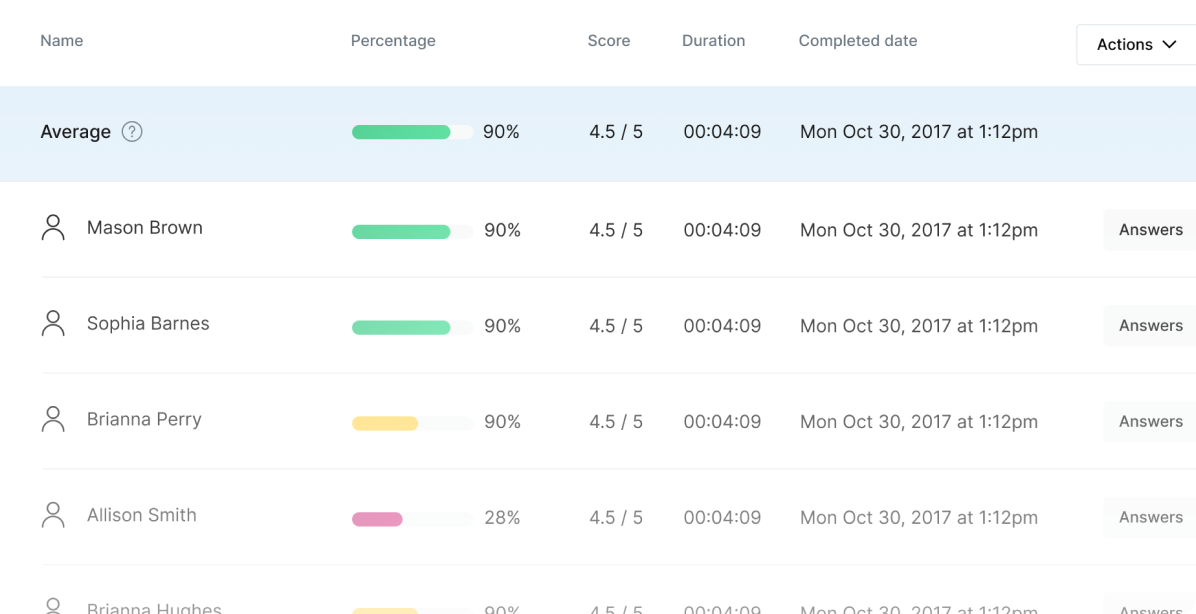Click Allison Smith's user avatar icon
Image resolution: width=1196 pixels, height=614 pixels.
point(53,516)
